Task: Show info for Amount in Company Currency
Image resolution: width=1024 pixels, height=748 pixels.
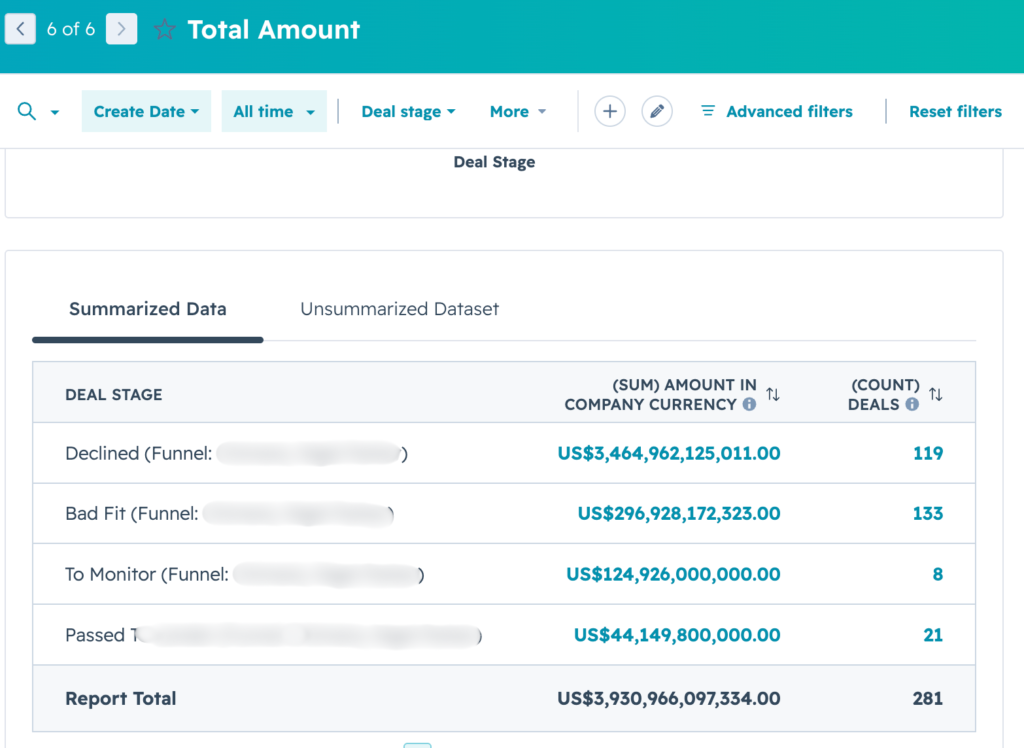Action: 749,404
